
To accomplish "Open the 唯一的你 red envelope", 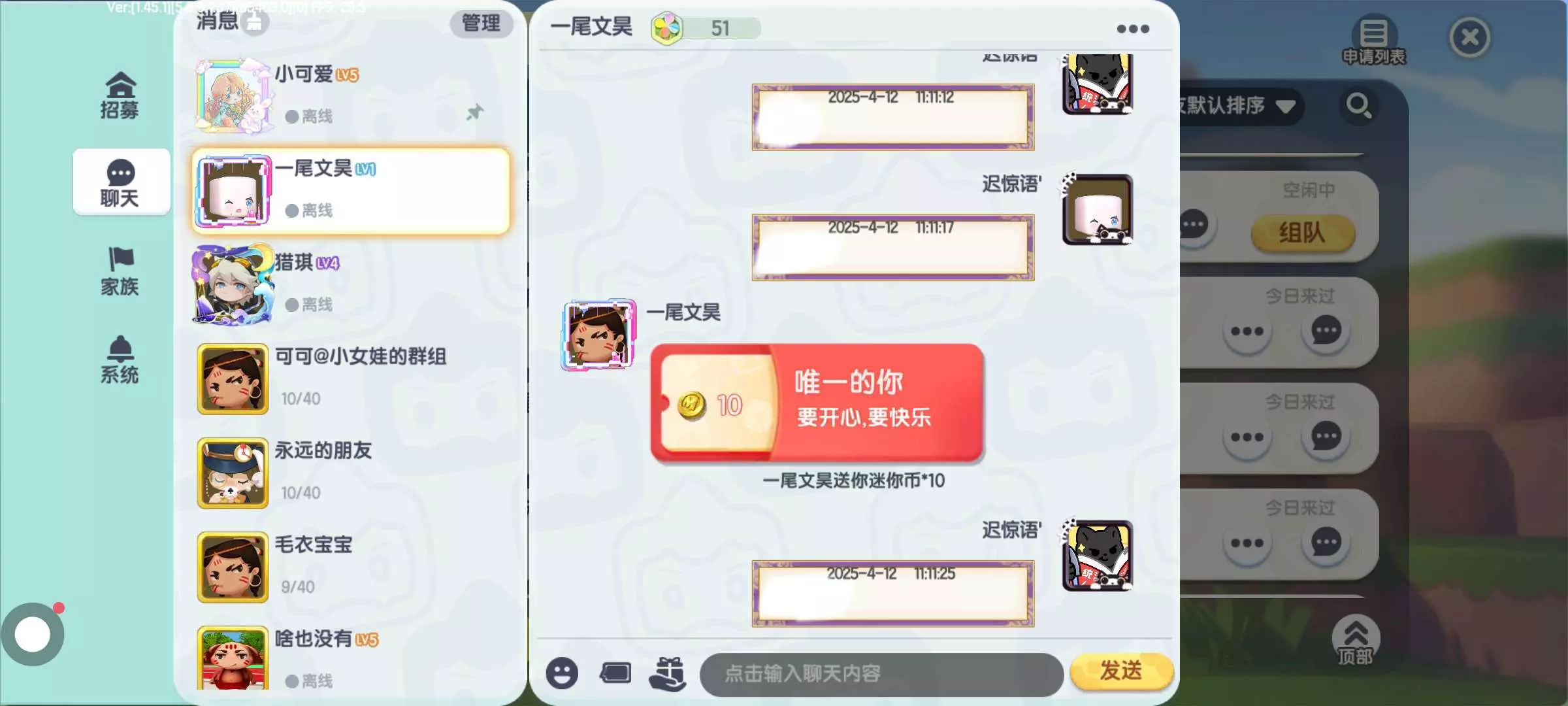I will click(x=817, y=403).
